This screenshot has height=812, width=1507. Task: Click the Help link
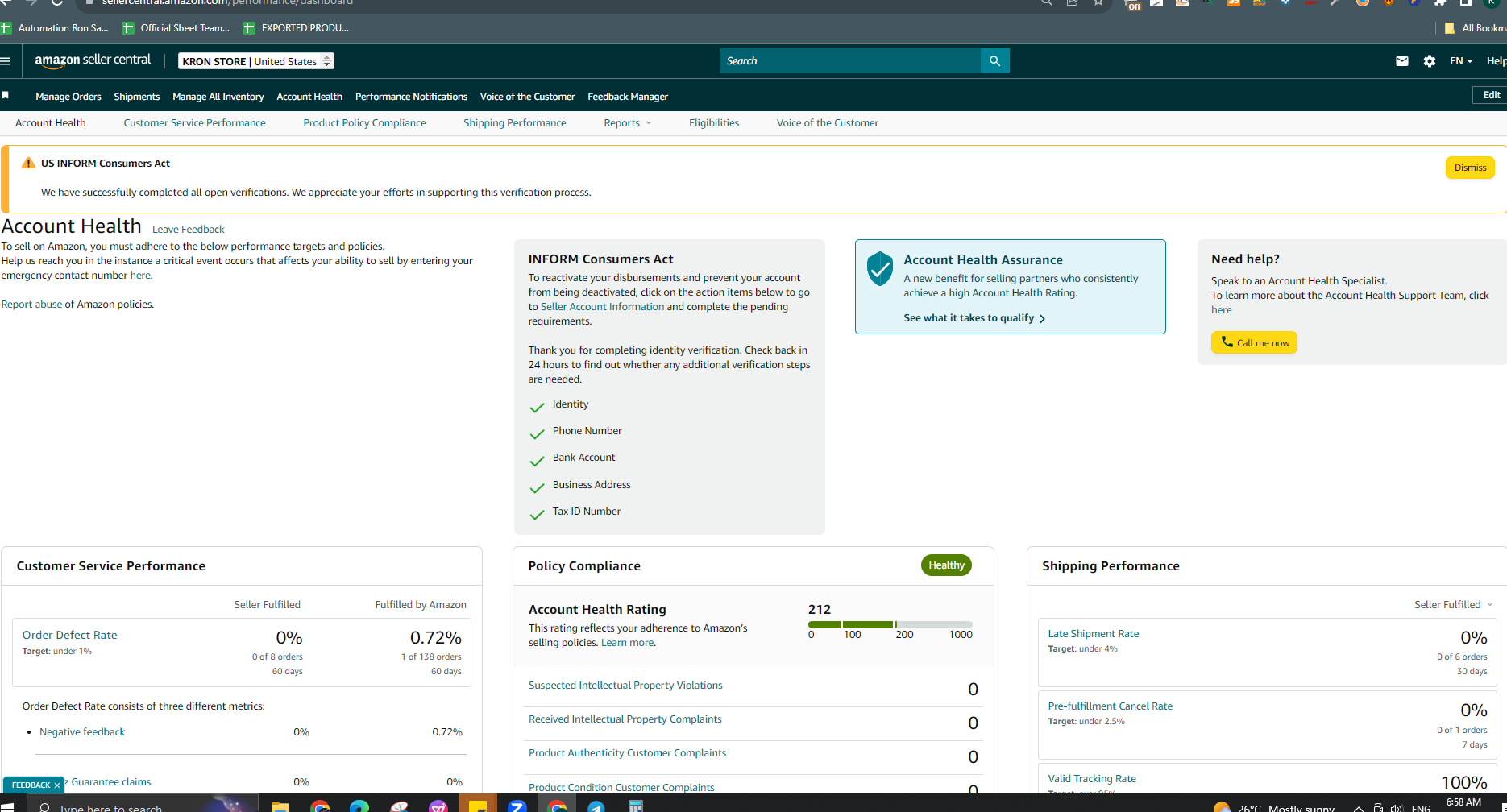click(x=1497, y=61)
